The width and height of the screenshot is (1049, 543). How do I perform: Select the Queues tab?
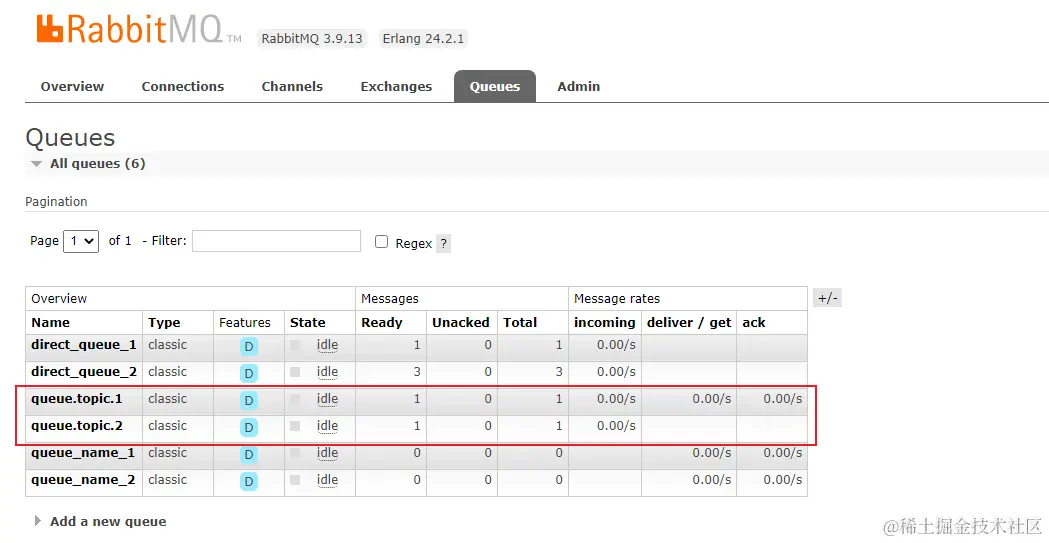495,86
